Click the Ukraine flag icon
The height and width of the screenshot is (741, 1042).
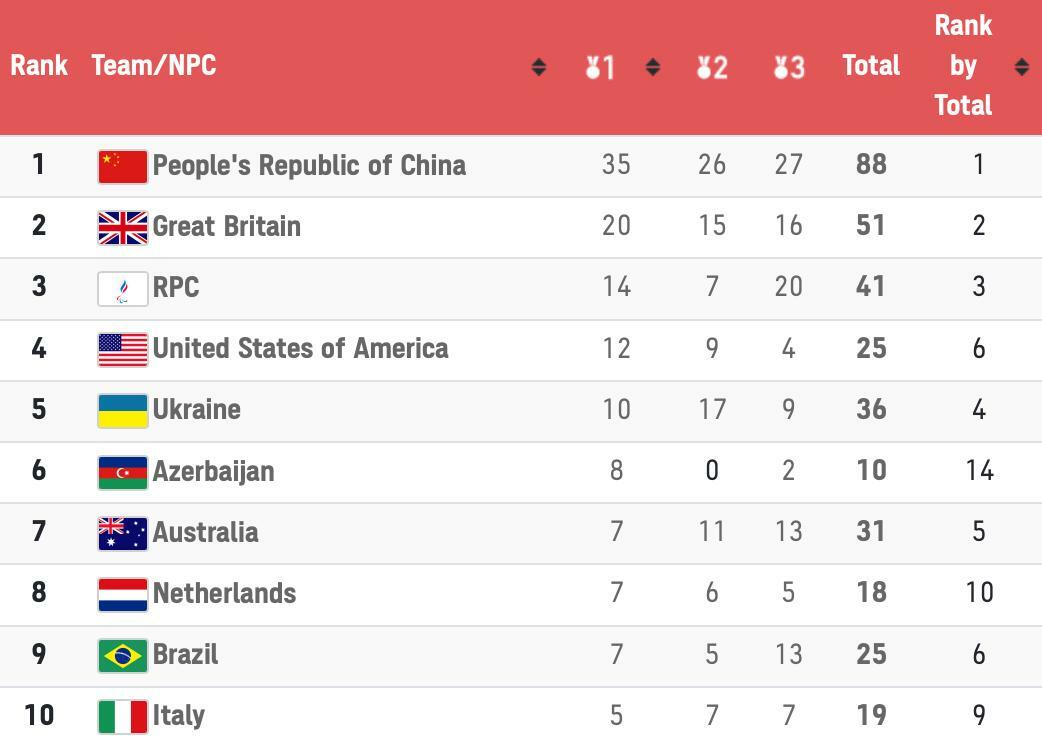123,410
